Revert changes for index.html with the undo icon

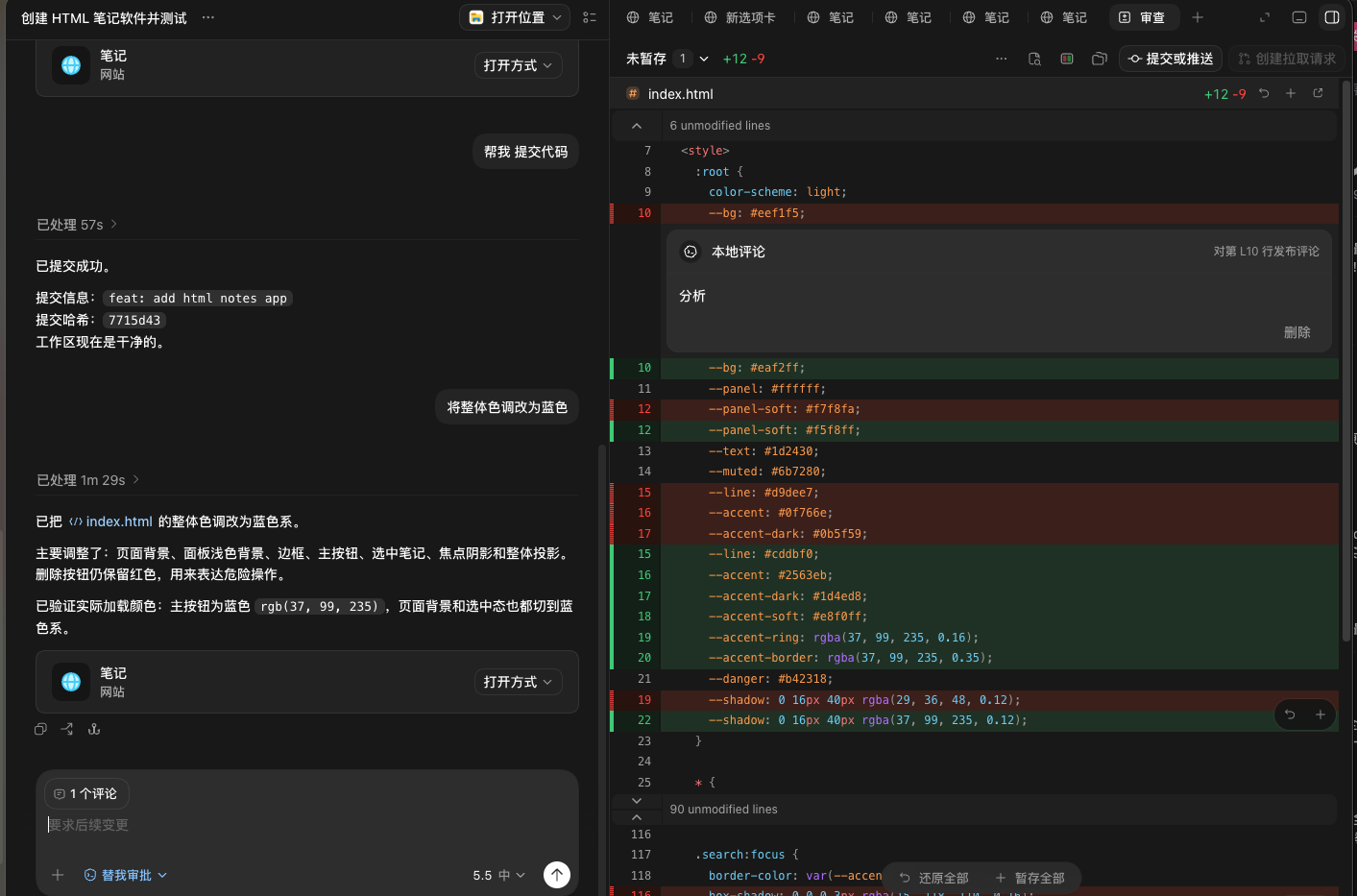click(1264, 93)
